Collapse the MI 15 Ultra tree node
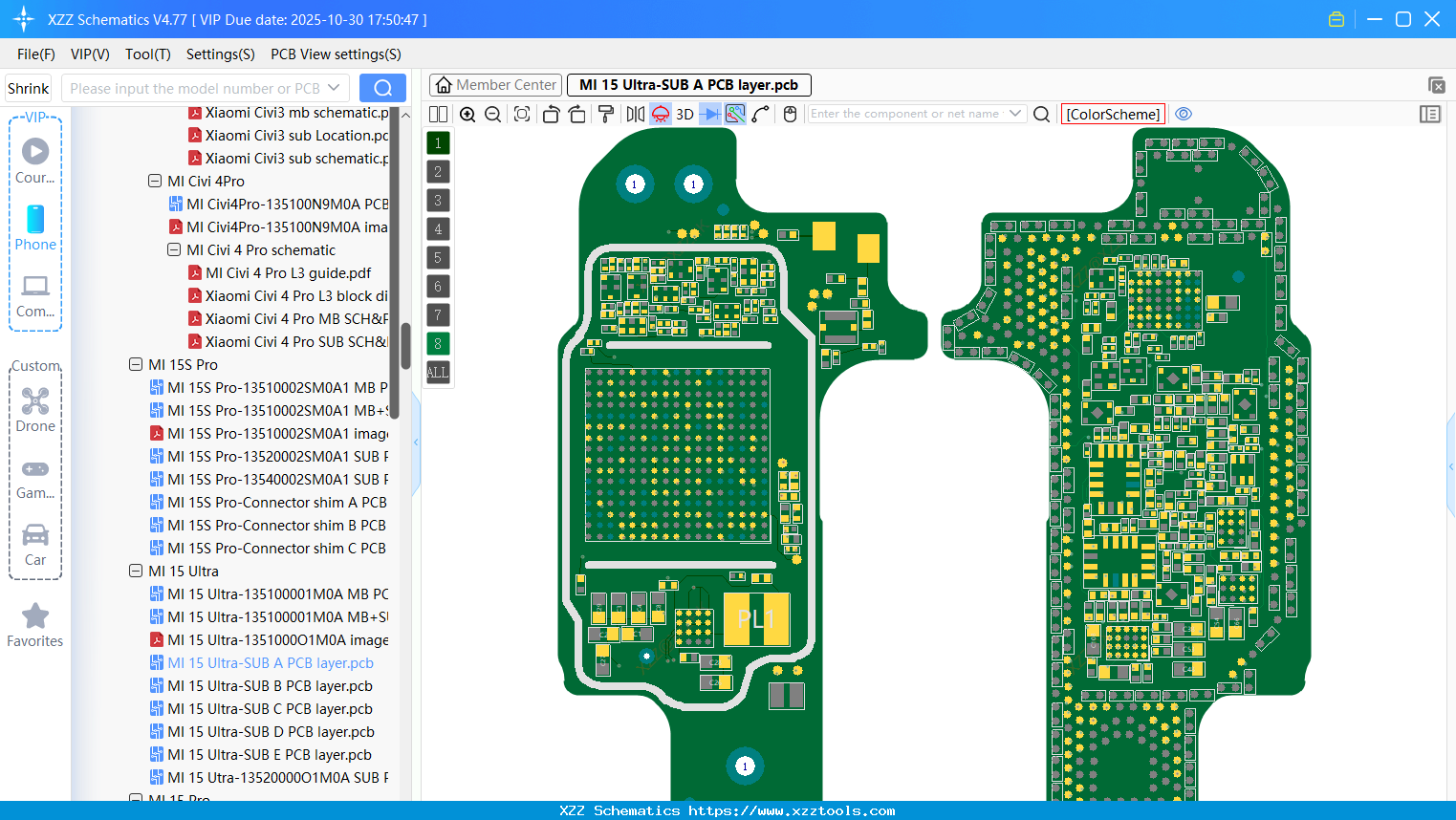The image size is (1456, 820). click(x=136, y=571)
